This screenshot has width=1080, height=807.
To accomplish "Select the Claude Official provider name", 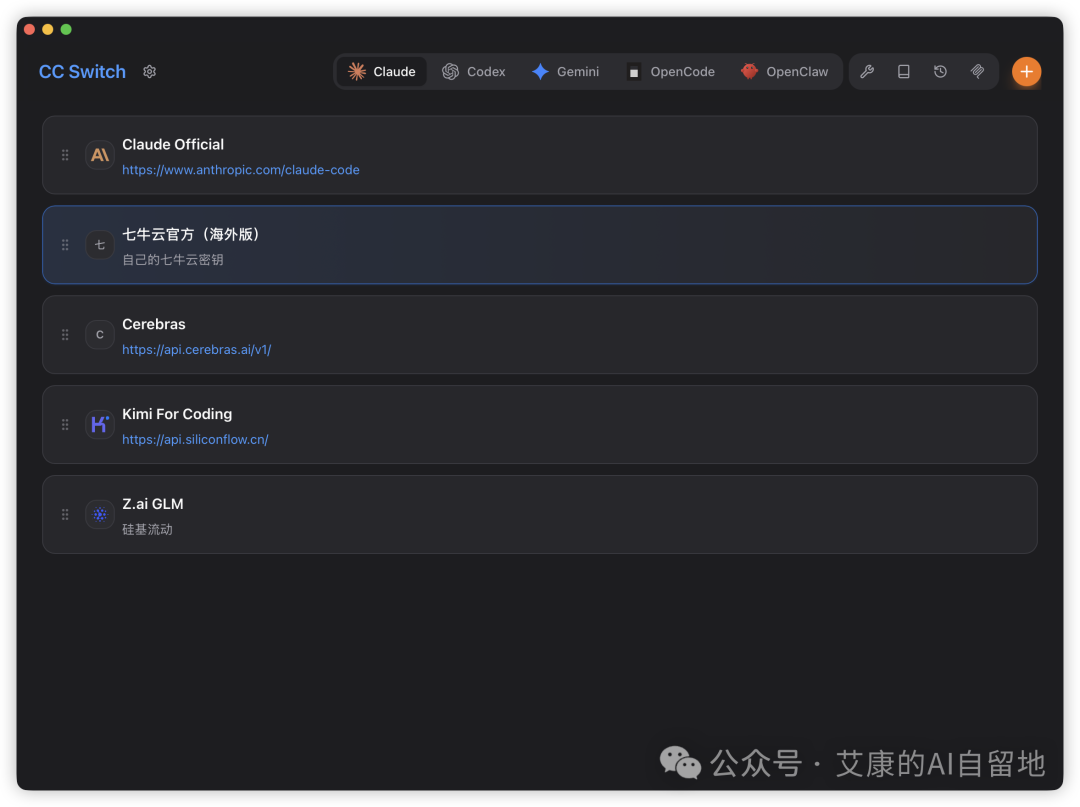I will pyautogui.click(x=173, y=145).
